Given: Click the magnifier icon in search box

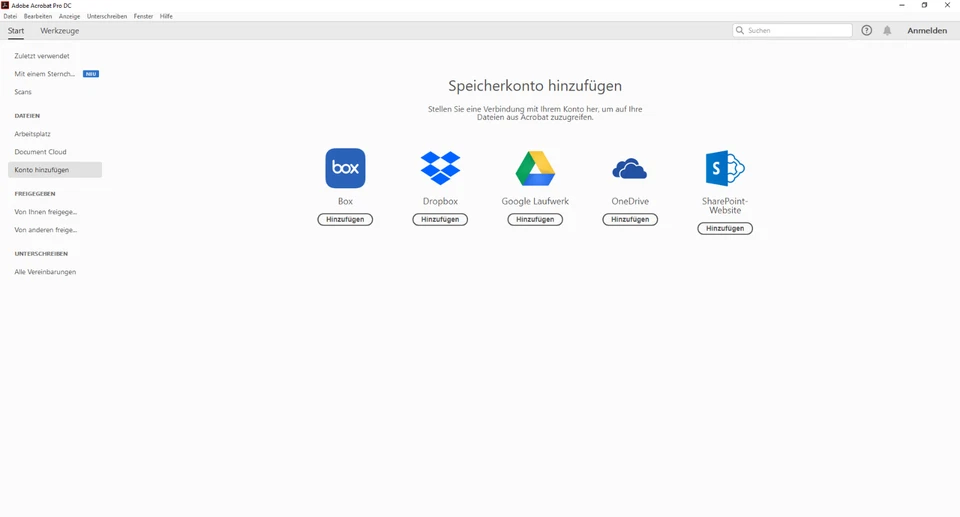Looking at the screenshot, I should coord(740,30).
